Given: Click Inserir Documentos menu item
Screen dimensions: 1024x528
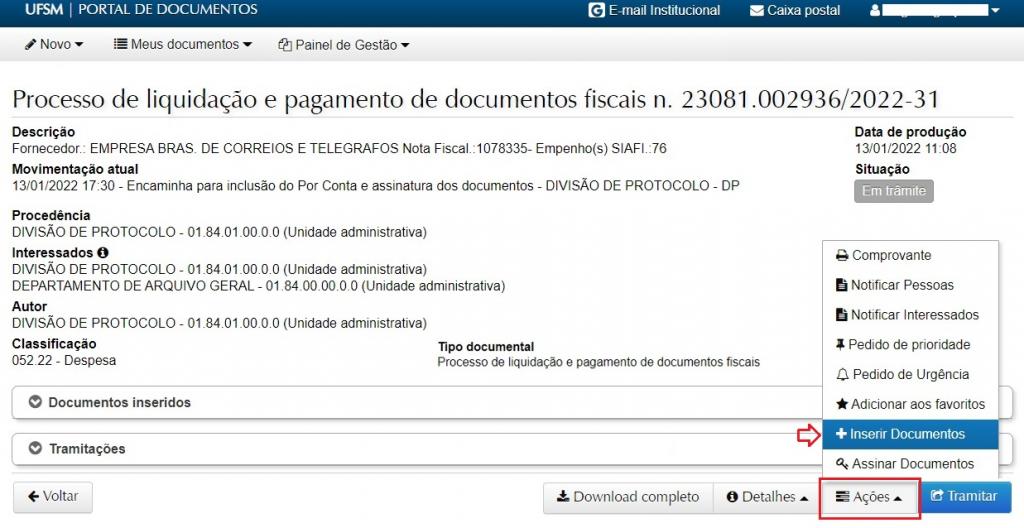Looking at the screenshot, I should point(910,434).
